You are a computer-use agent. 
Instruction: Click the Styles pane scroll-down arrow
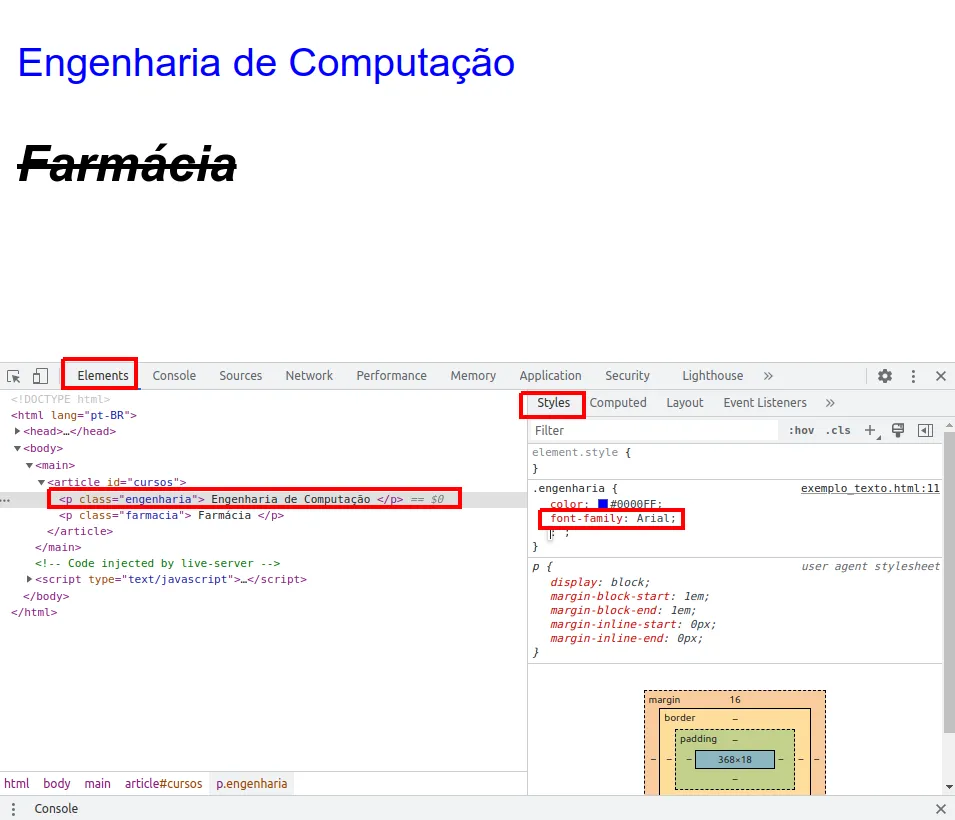pos(949,787)
